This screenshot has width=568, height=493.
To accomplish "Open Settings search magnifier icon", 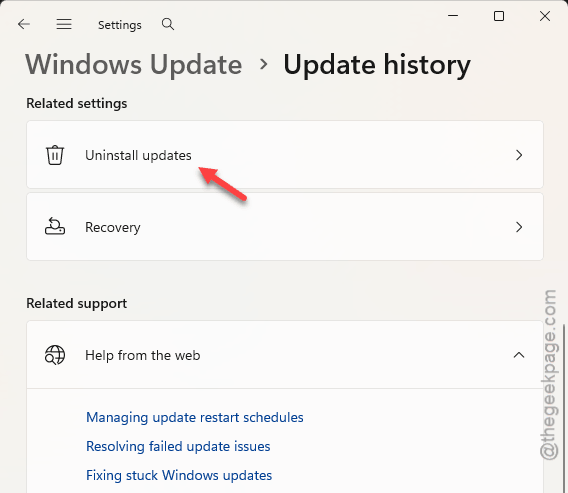I will point(168,24).
